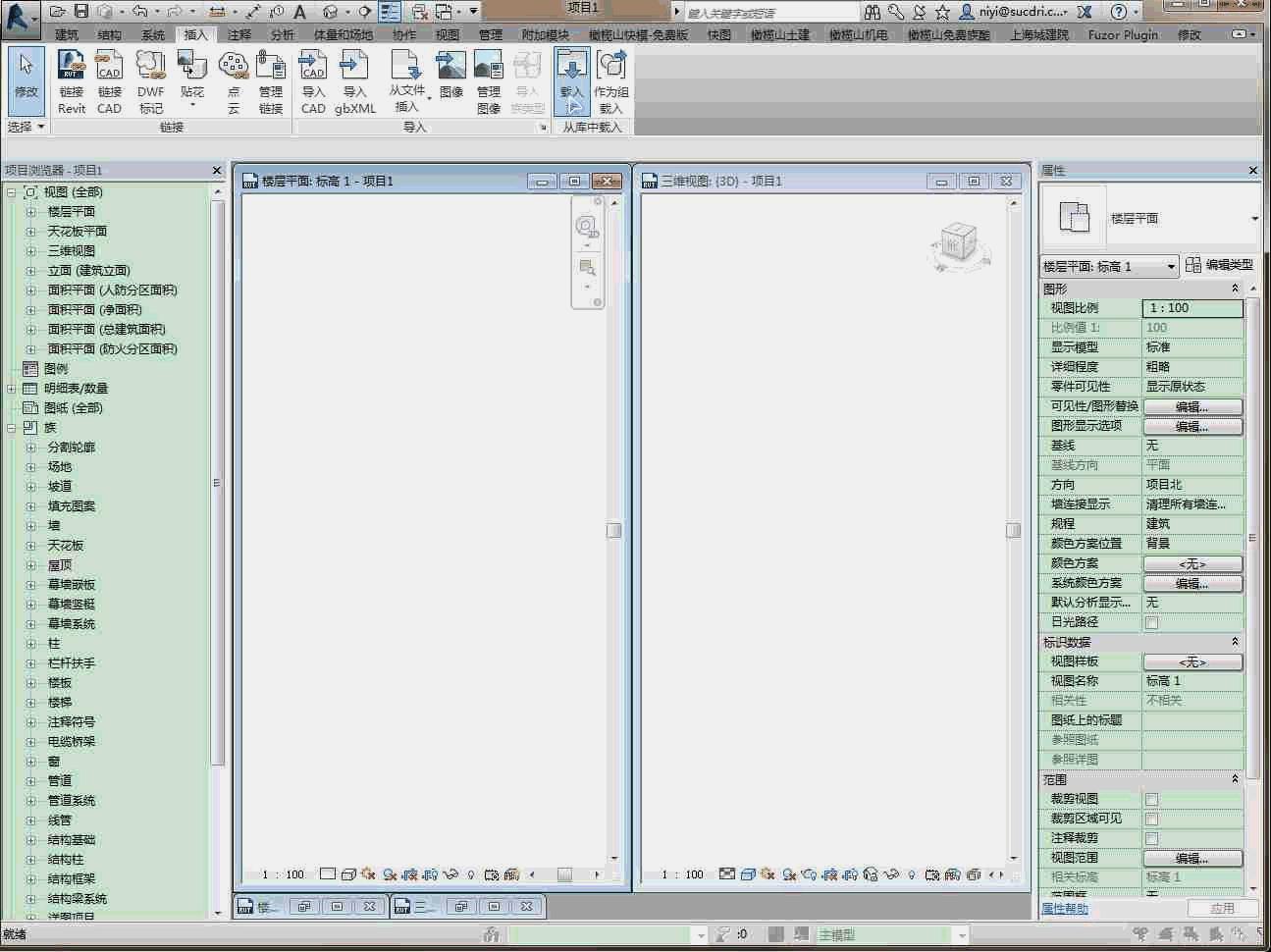Expand the 明细表/数量 tree node

click(11, 389)
